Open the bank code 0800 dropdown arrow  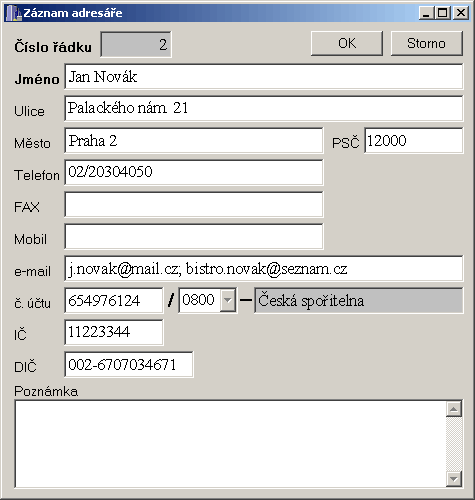pyautogui.click(x=228, y=300)
